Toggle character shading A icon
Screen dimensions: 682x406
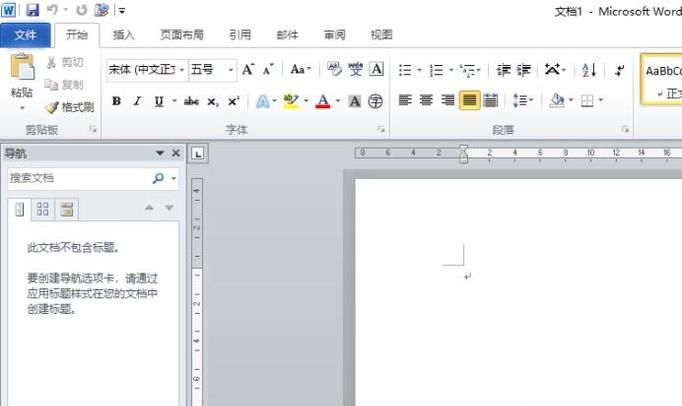(354, 101)
